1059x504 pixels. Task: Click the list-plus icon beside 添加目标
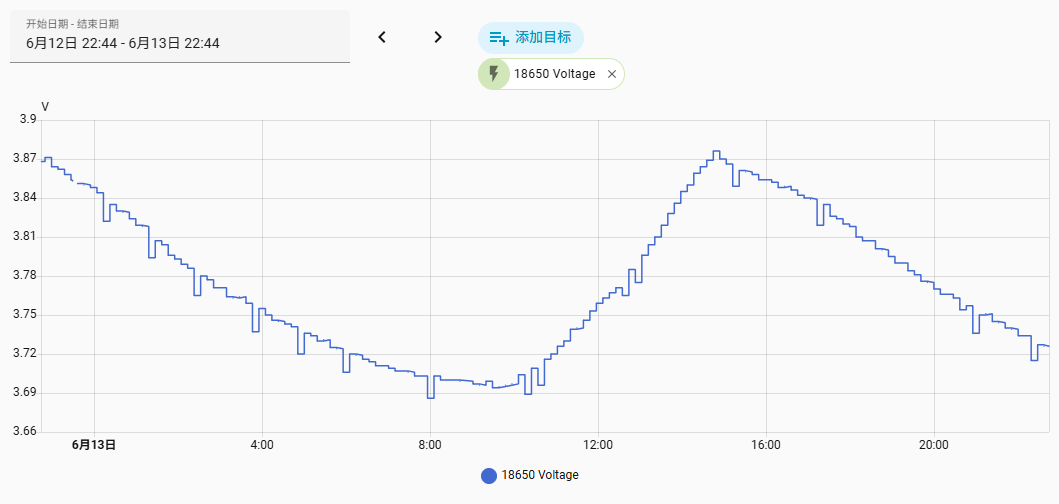[498, 38]
